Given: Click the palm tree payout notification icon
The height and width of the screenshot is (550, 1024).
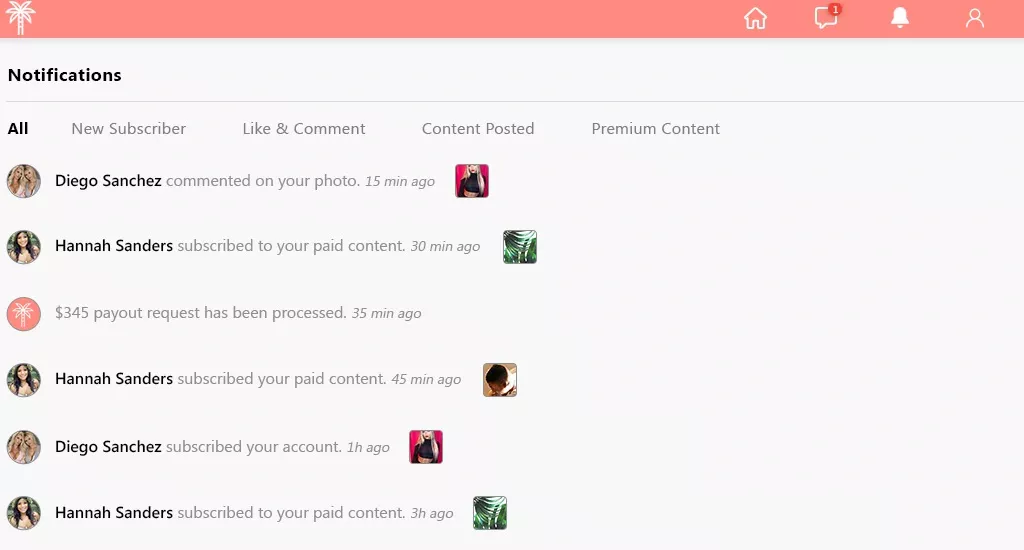Looking at the screenshot, I should pos(24,314).
